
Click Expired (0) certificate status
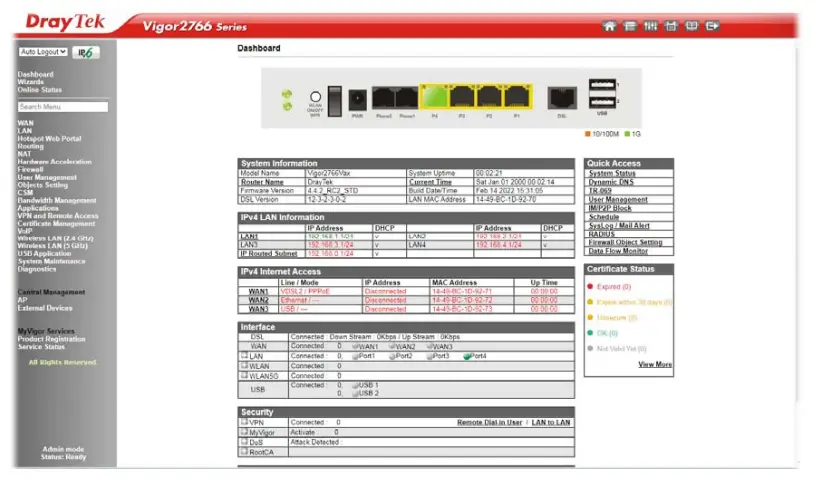pos(613,286)
